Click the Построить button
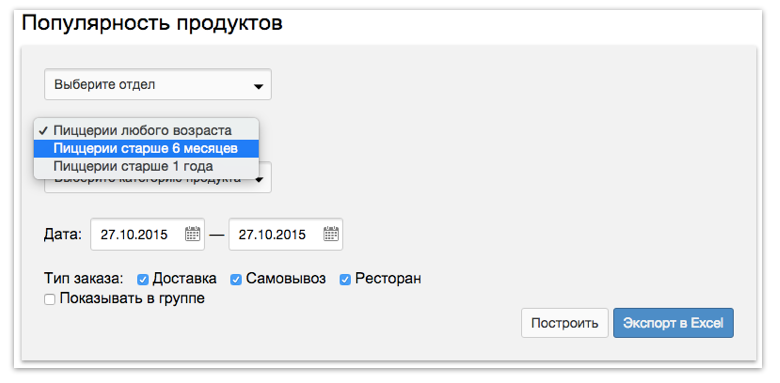The width and height of the screenshot is (780, 383). point(565,323)
